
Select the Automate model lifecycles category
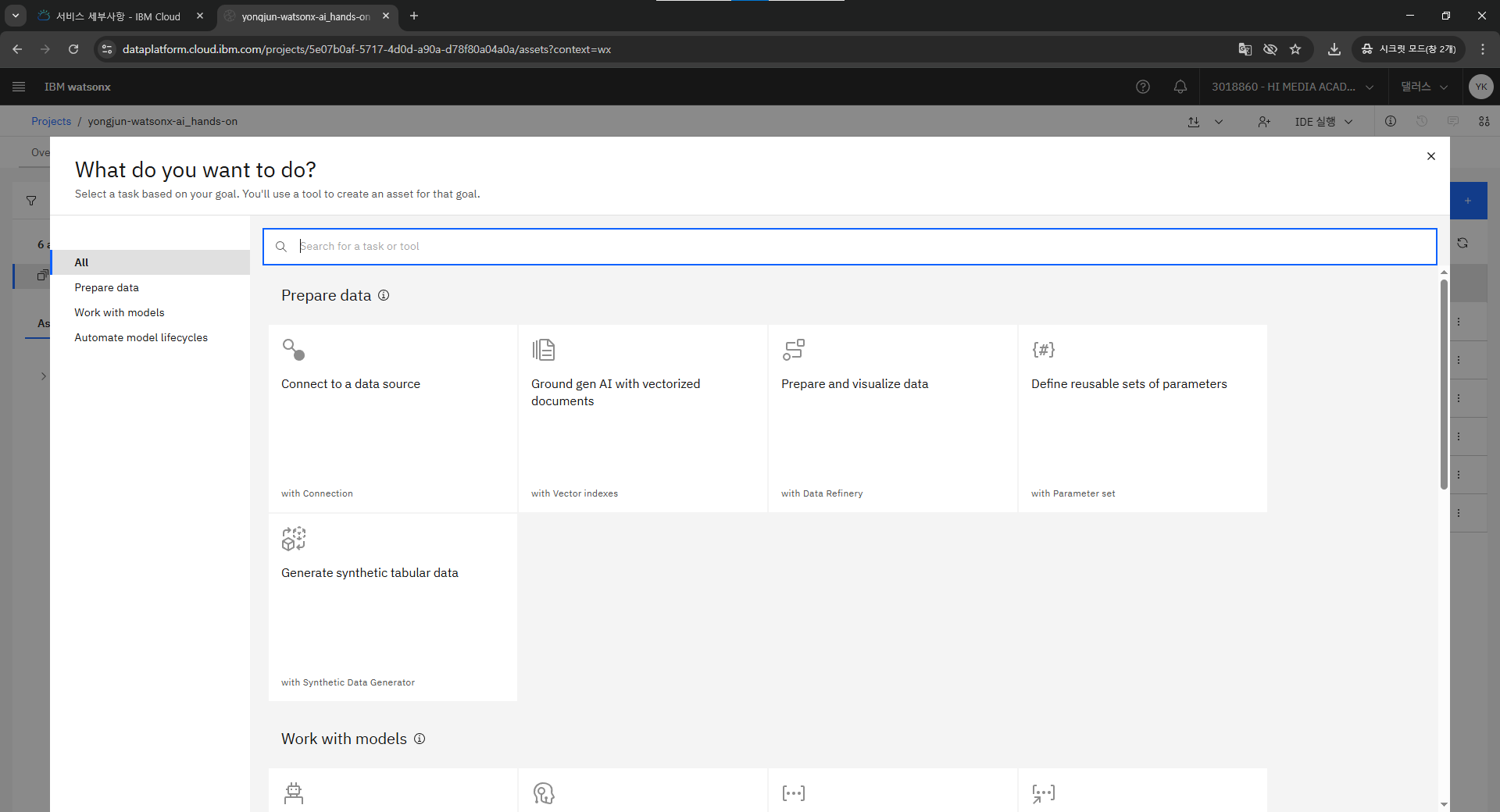pyautogui.click(x=151, y=337)
